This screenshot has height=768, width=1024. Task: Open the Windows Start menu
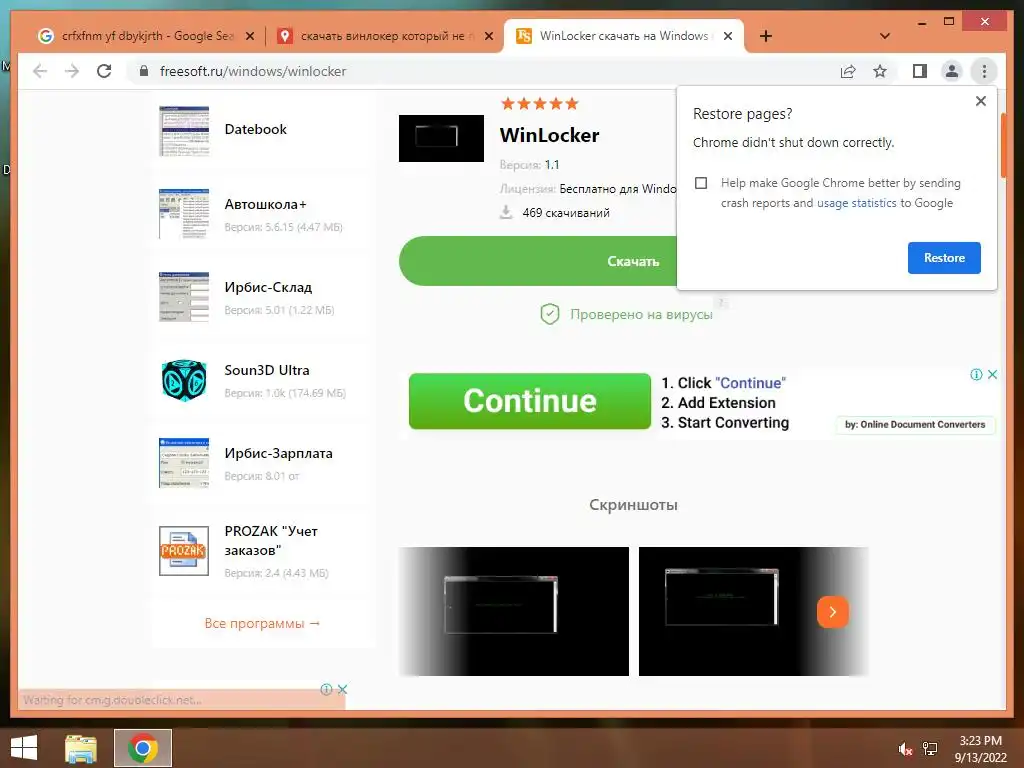(x=24, y=748)
